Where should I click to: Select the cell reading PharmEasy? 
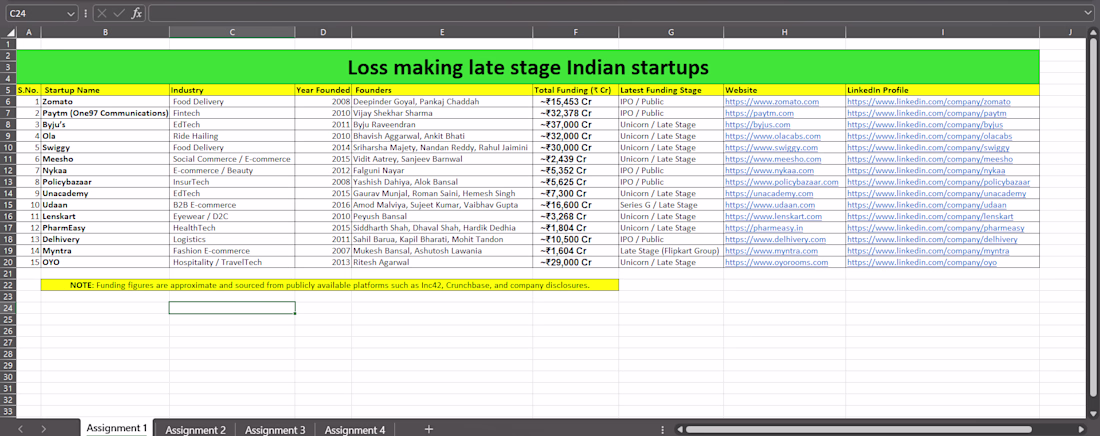105,228
